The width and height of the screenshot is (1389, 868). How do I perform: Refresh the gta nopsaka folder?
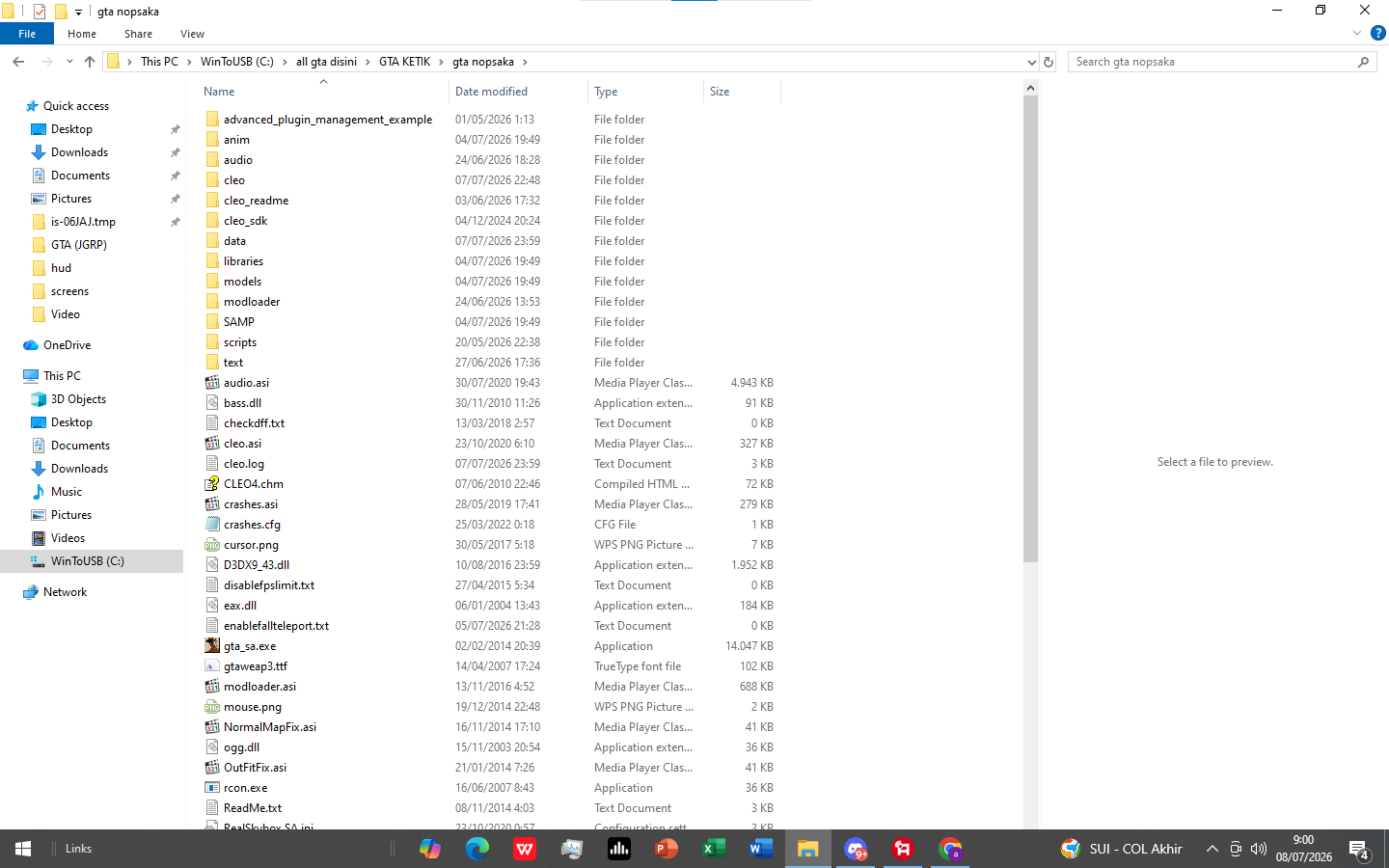point(1049,62)
